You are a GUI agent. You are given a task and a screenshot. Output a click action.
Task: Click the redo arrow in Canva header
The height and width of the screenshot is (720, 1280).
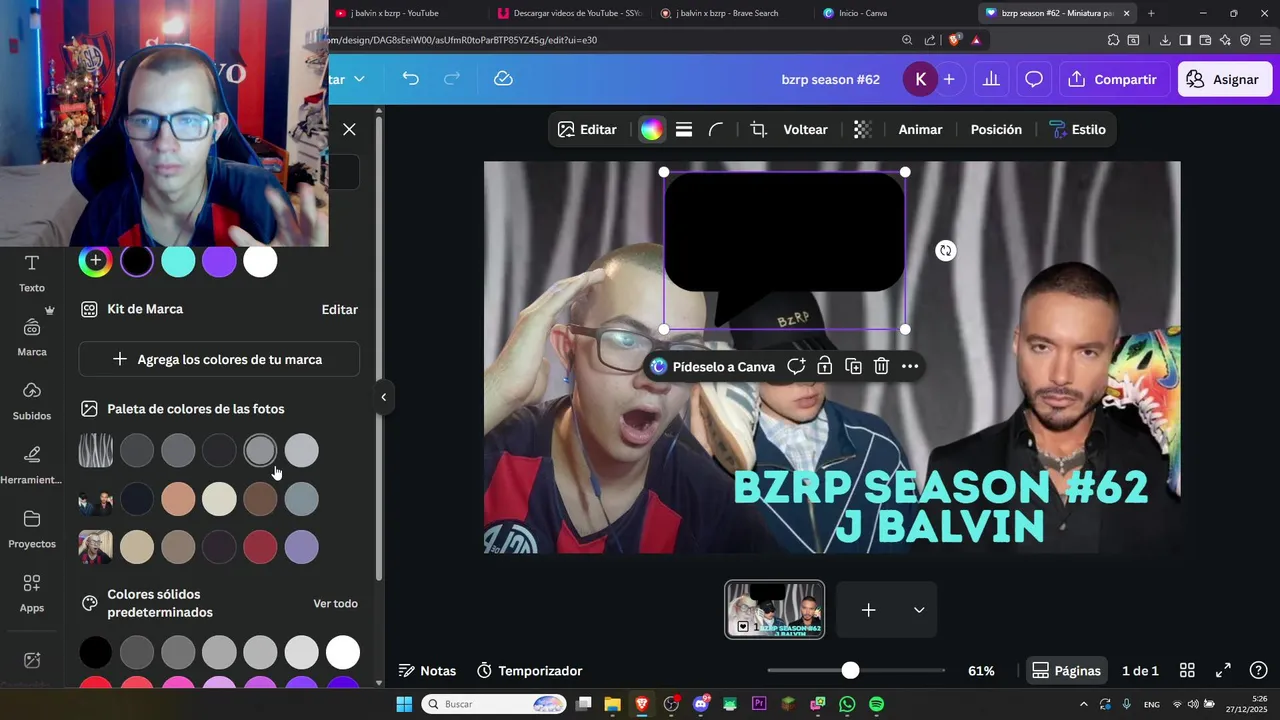click(452, 79)
